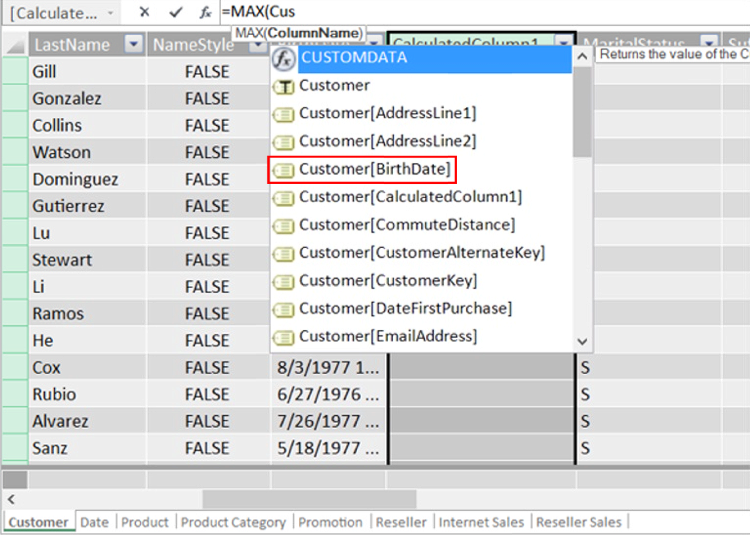Open the LastName column filter dropdown
Viewport: 750px width, 535px height.
point(134,44)
